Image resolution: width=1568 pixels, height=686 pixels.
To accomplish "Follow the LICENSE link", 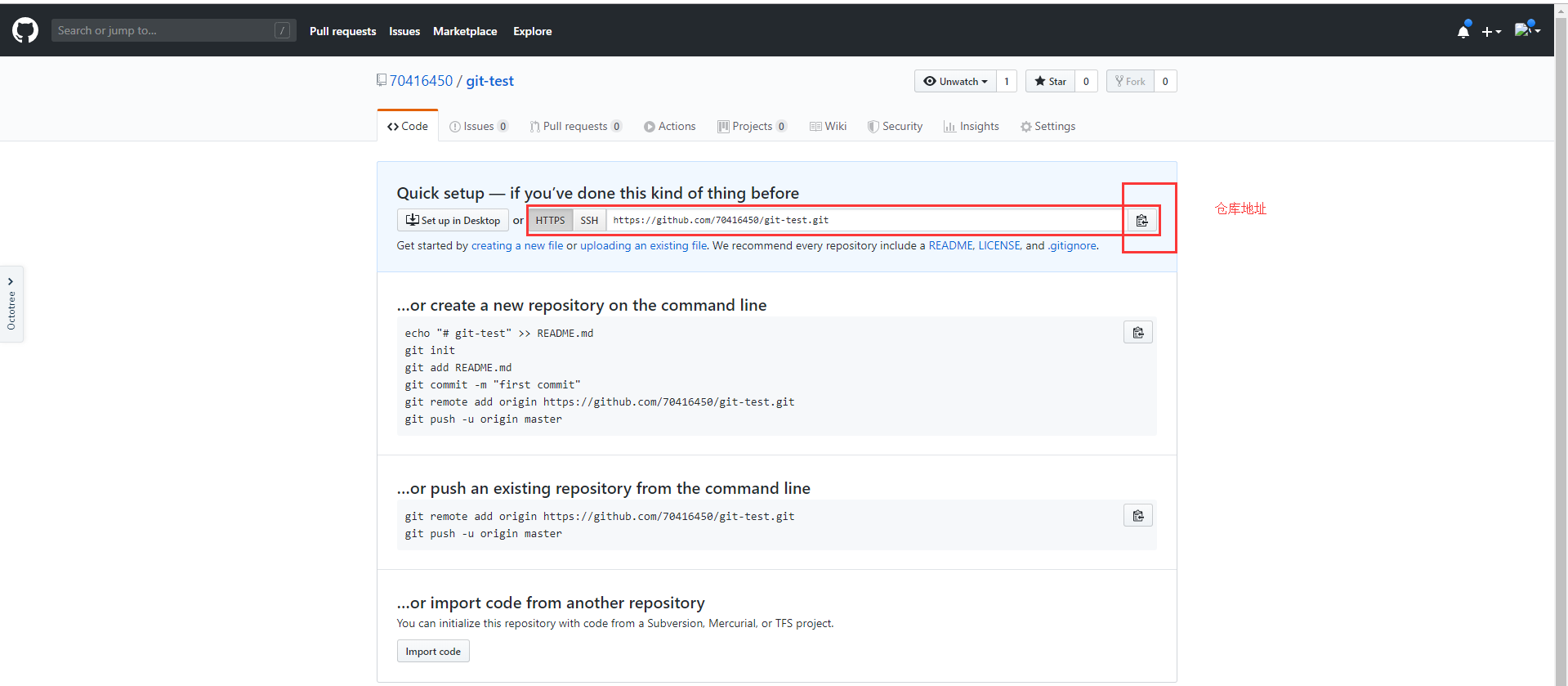I will coord(999,245).
